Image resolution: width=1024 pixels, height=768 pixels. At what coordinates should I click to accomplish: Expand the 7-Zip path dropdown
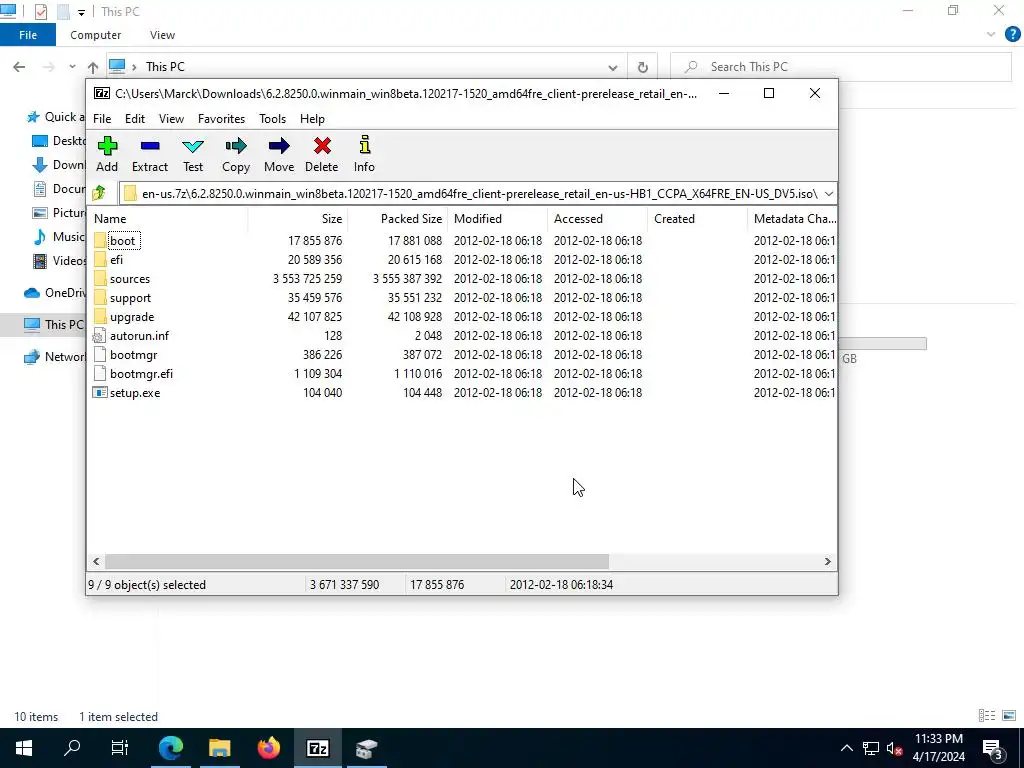(828, 193)
